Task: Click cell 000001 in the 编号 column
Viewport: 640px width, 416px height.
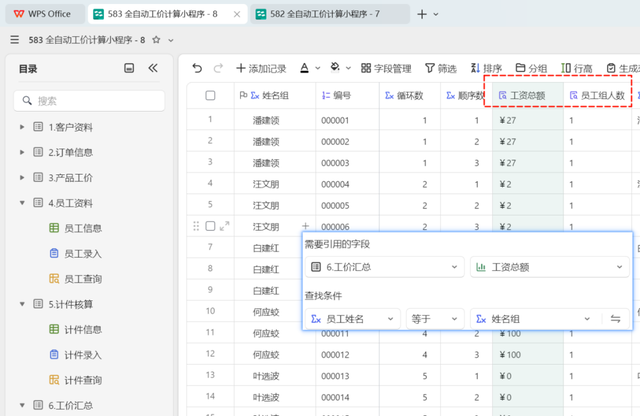Action: pyautogui.click(x=347, y=120)
